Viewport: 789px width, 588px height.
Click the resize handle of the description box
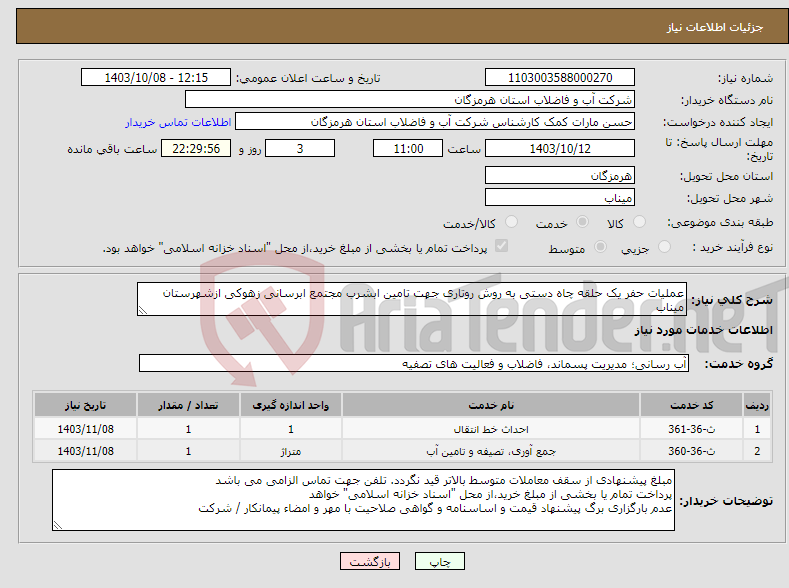(143, 310)
